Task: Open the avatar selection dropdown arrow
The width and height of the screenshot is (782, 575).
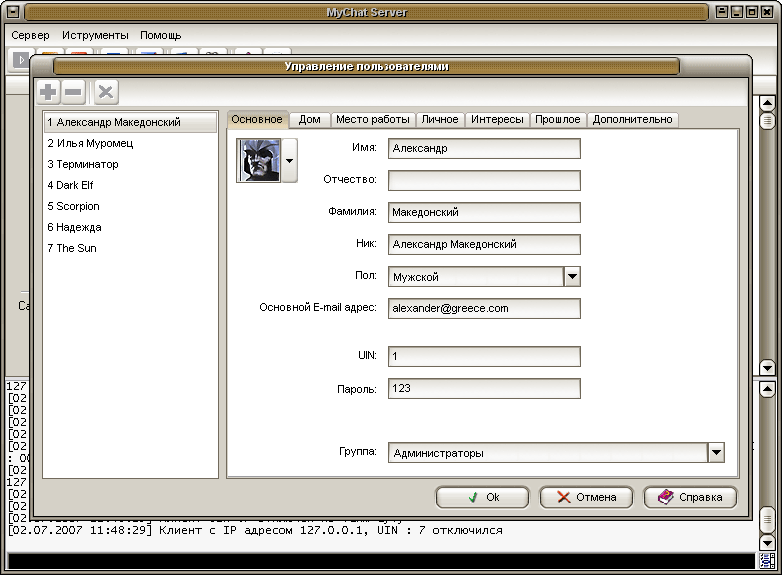Action: [x=290, y=161]
